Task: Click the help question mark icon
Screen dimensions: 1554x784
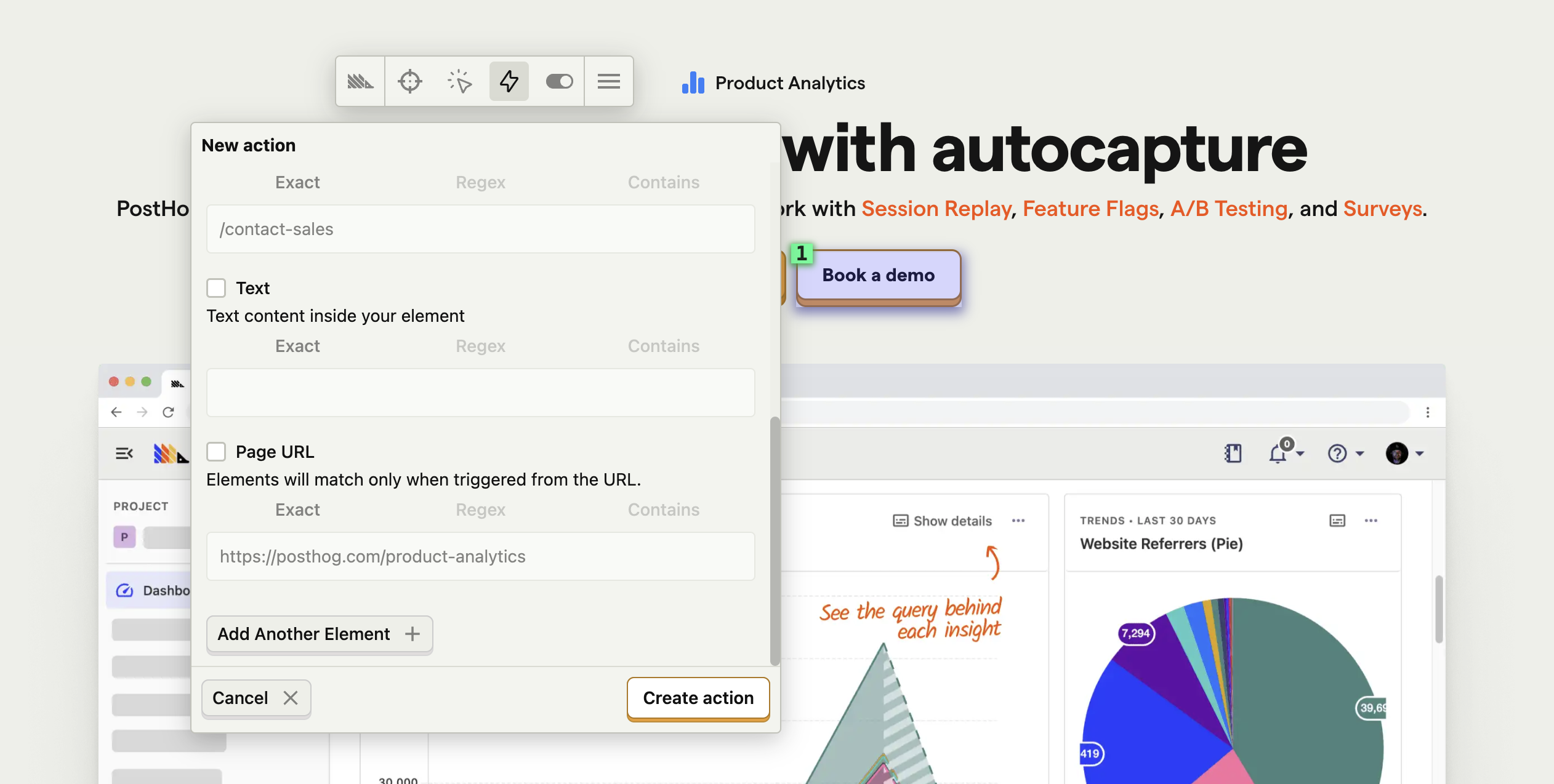Action: click(1337, 453)
